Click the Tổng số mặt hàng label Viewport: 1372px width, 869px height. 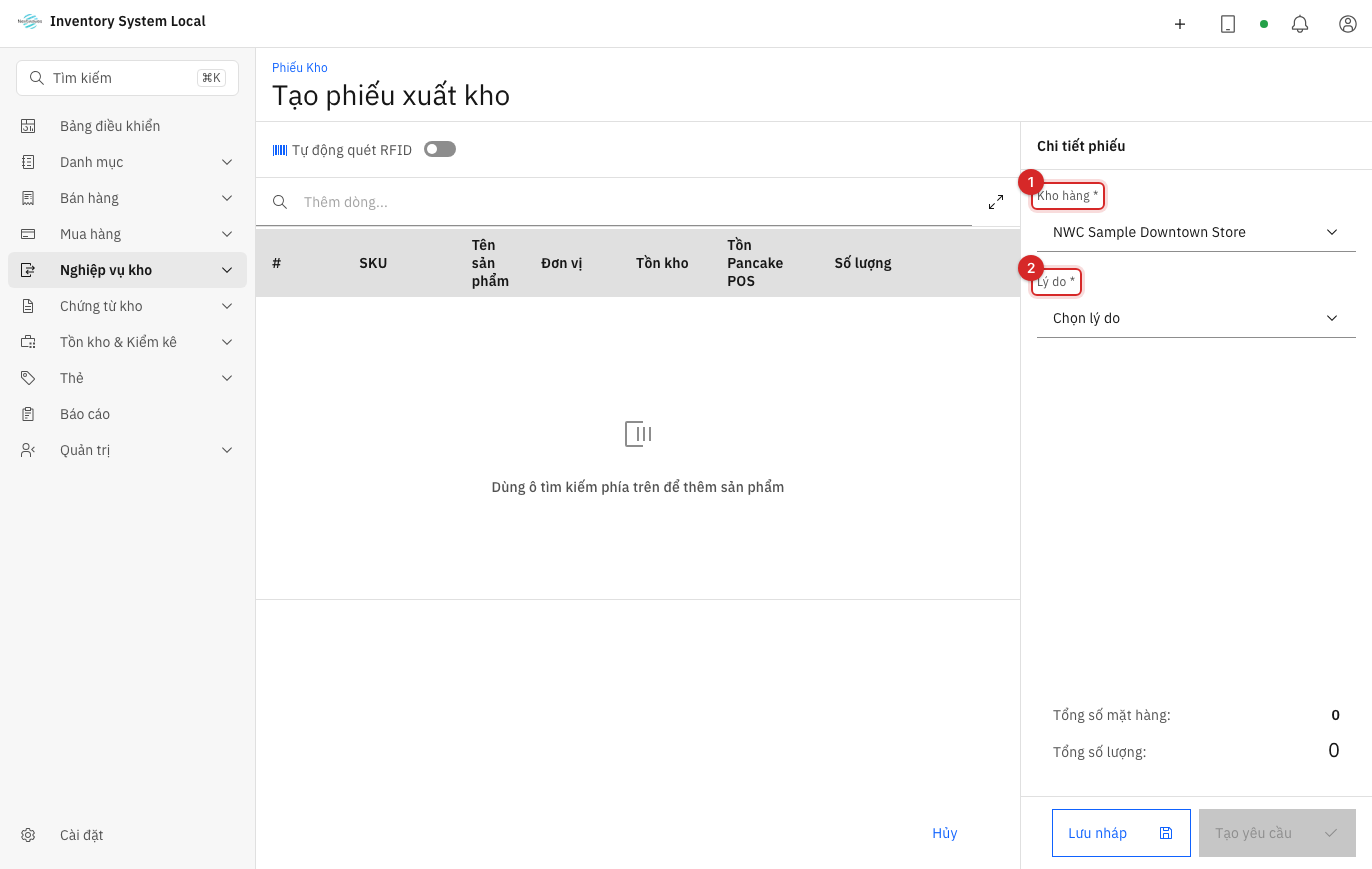[x=1111, y=715]
